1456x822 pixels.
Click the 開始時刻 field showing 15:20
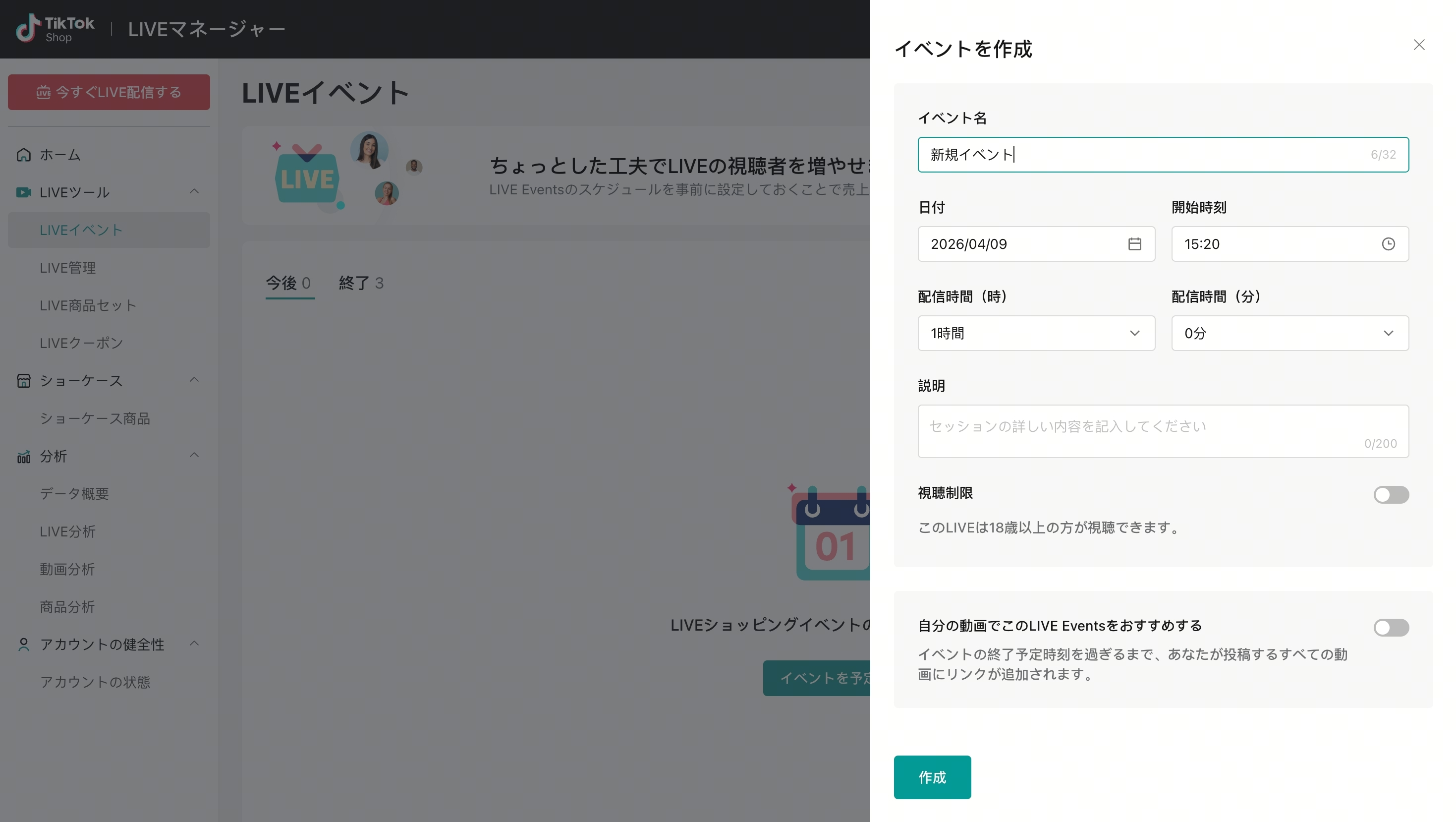tap(1290, 243)
